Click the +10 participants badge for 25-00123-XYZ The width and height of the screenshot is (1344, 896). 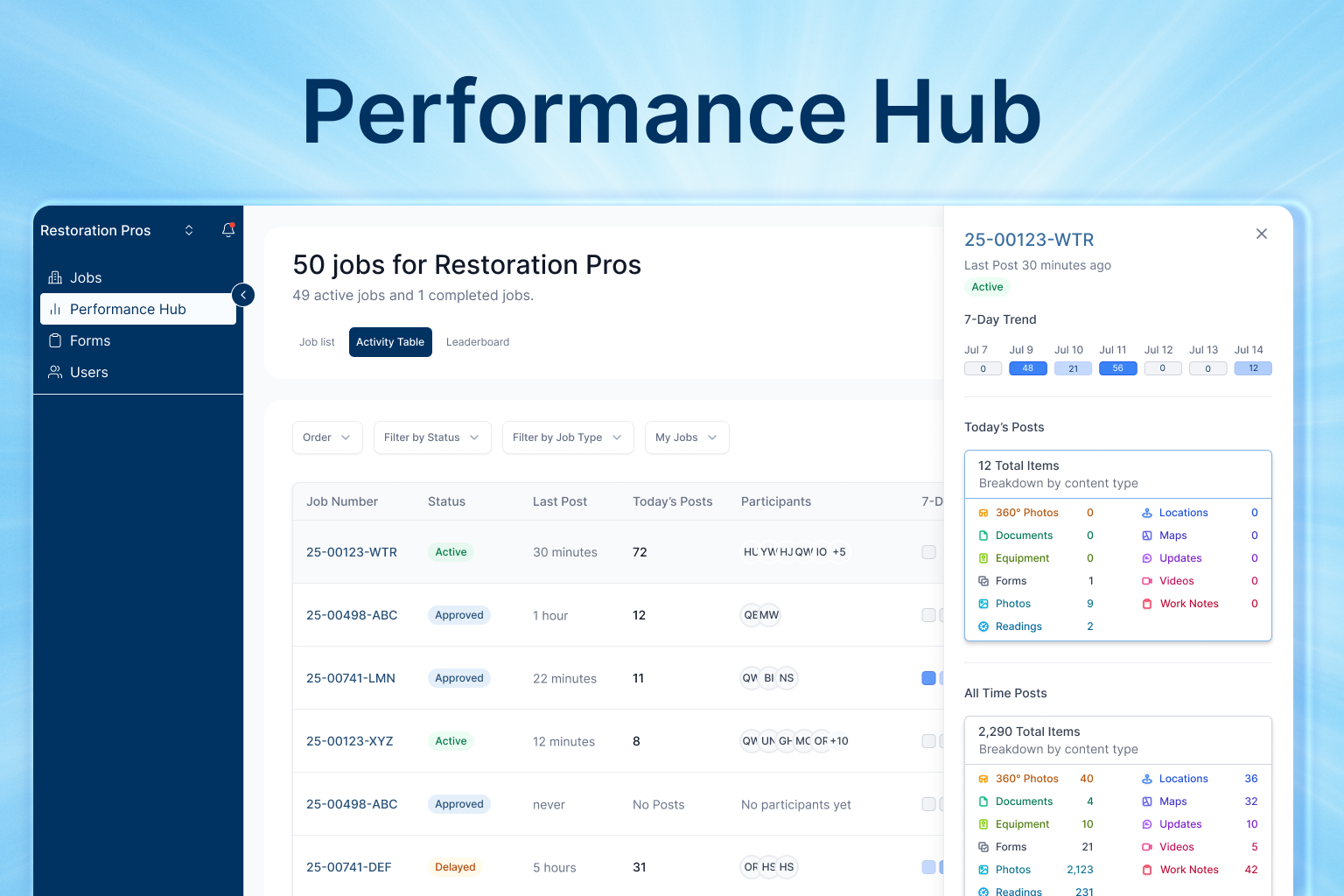click(x=839, y=741)
